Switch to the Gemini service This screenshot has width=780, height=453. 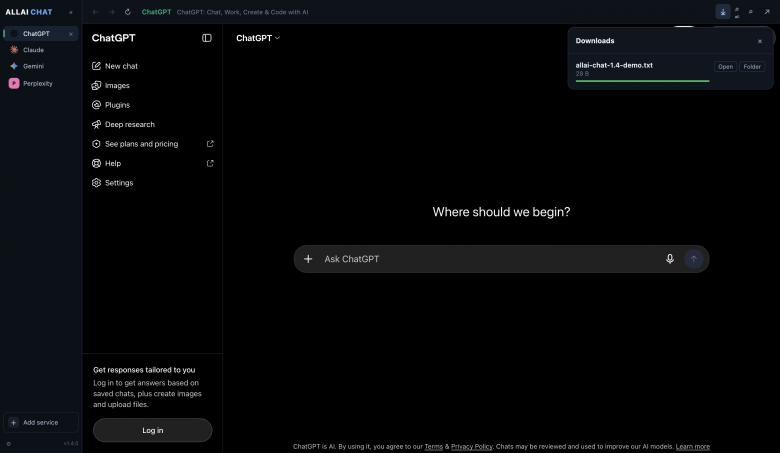point(41,66)
